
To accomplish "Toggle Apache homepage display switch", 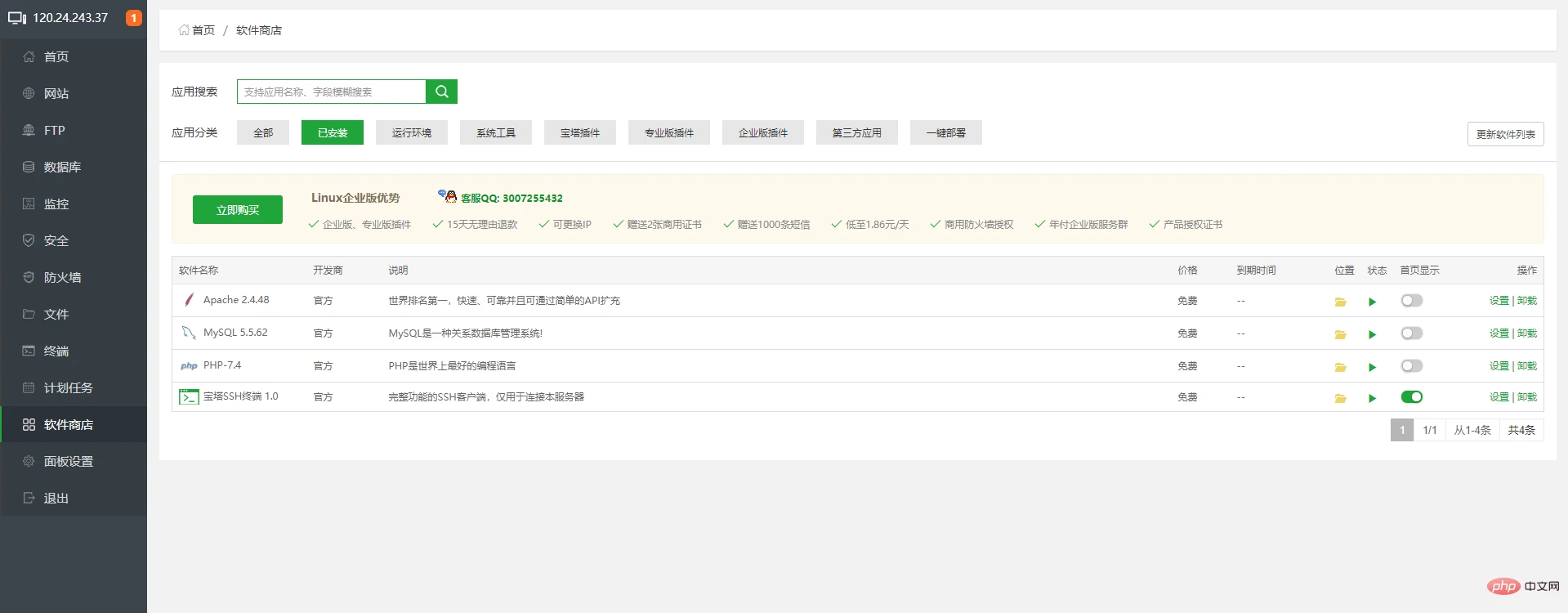I will 1411,301.
